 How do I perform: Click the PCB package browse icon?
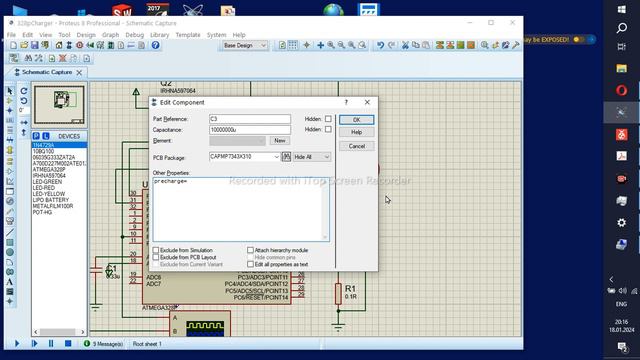[286, 157]
